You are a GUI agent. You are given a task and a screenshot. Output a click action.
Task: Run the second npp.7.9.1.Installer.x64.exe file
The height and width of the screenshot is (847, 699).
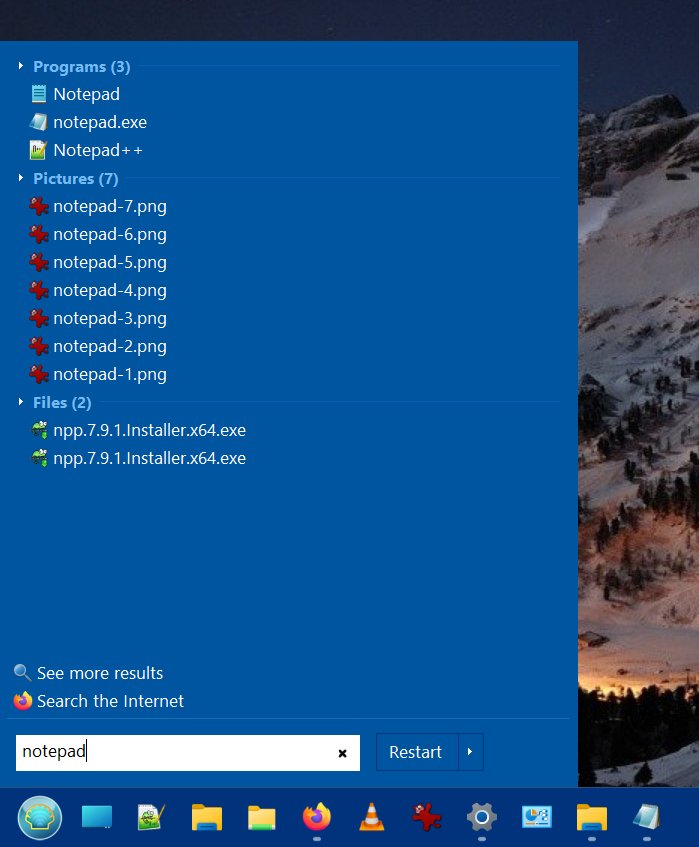(x=138, y=459)
